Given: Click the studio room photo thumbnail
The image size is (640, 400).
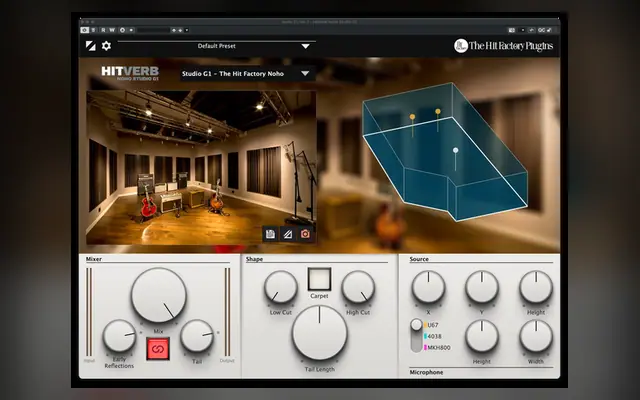Looking at the screenshot, I should (x=201, y=167).
